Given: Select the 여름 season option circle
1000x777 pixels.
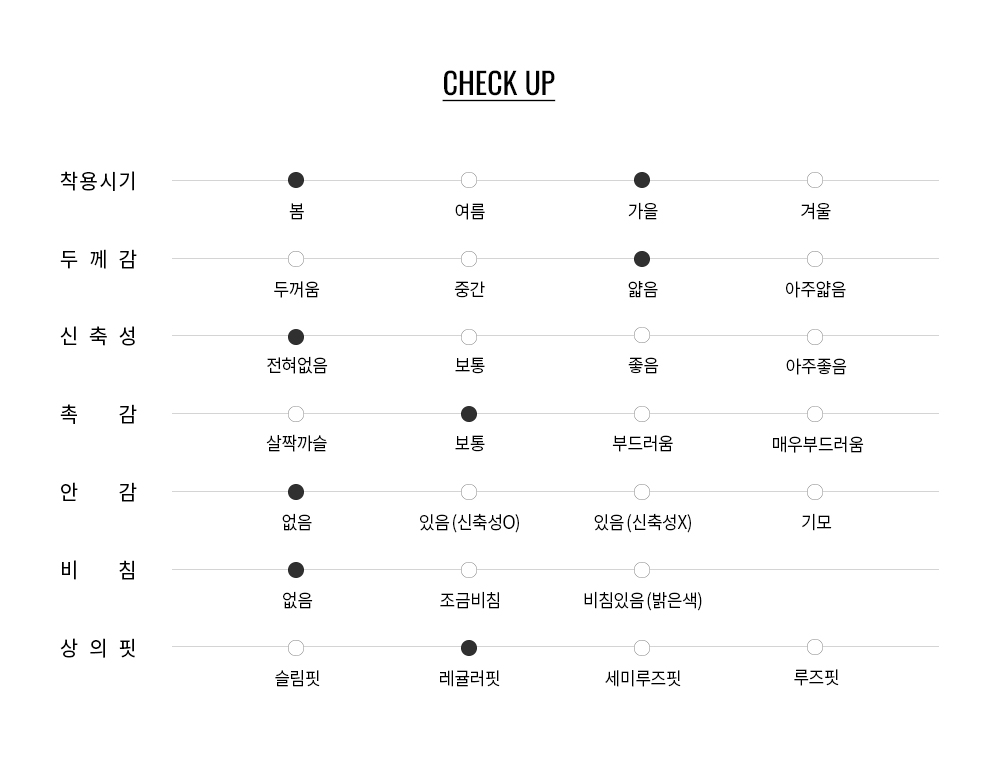Looking at the screenshot, I should click(469, 180).
